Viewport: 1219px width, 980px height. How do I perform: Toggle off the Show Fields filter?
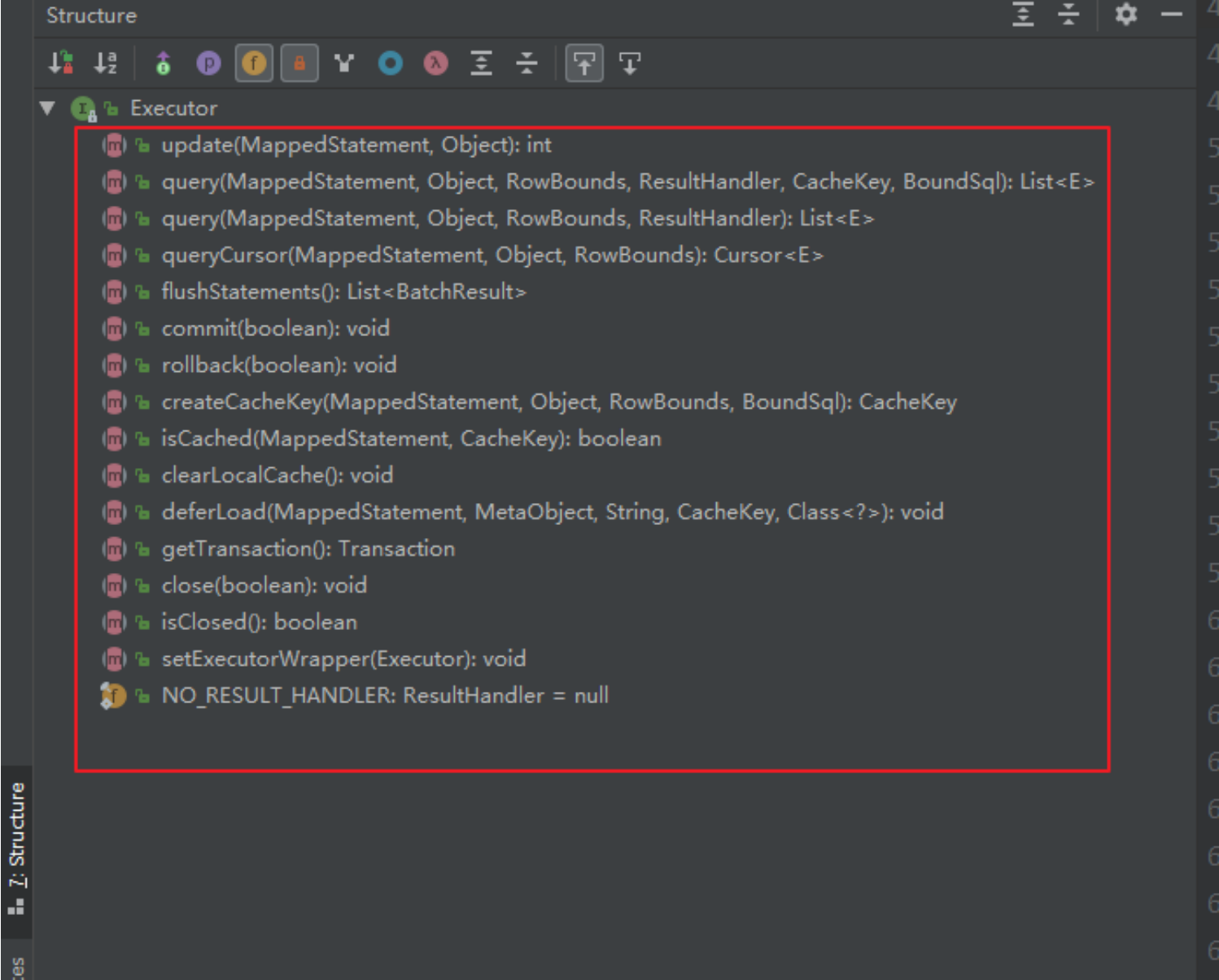[254, 63]
